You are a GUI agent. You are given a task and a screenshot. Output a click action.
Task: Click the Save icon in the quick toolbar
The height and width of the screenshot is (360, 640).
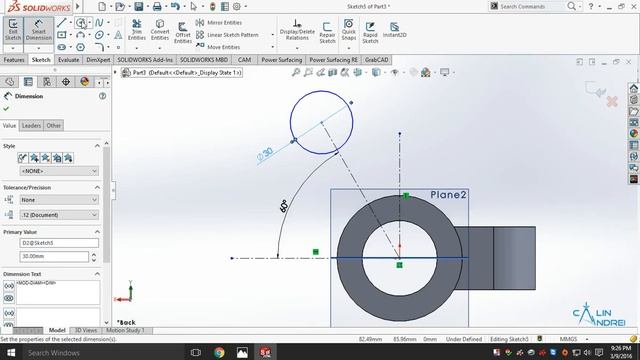click(139, 6)
